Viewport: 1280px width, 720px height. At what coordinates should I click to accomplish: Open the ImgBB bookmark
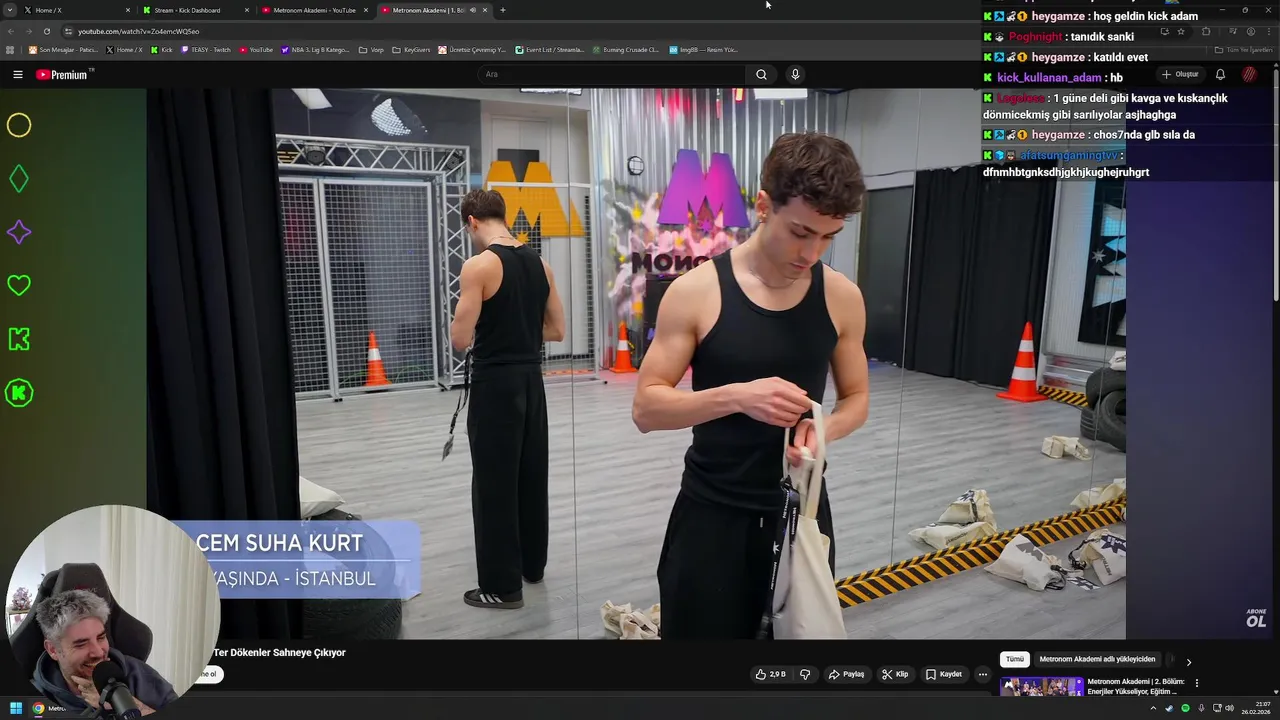click(703, 49)
